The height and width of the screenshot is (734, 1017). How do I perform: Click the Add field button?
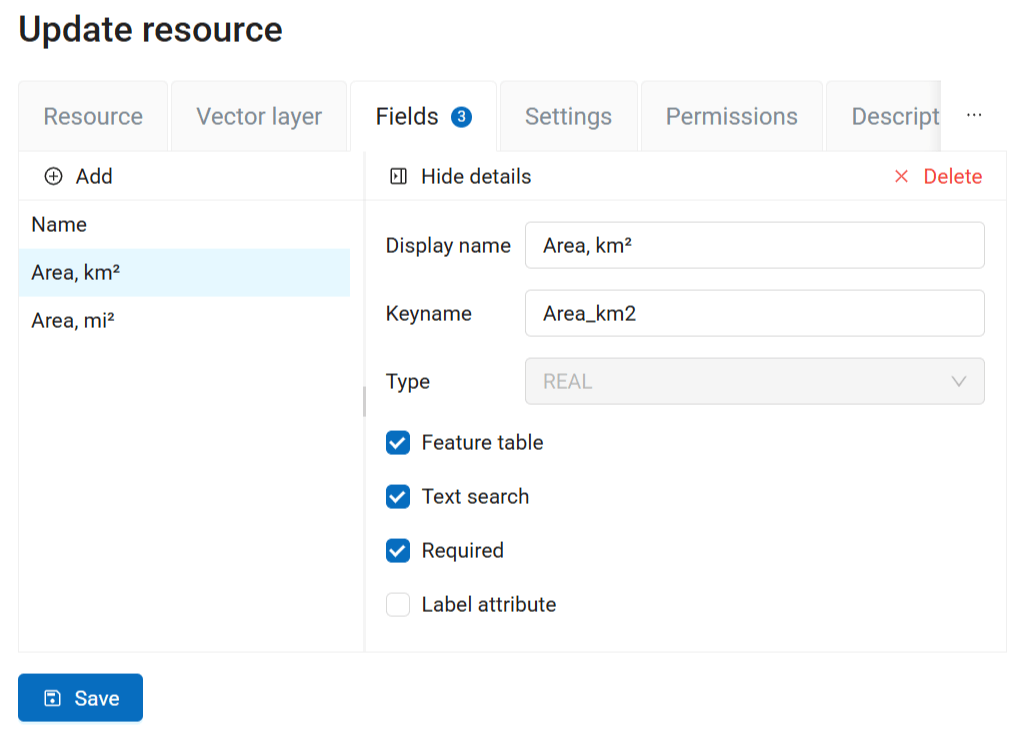click(78, 176)
